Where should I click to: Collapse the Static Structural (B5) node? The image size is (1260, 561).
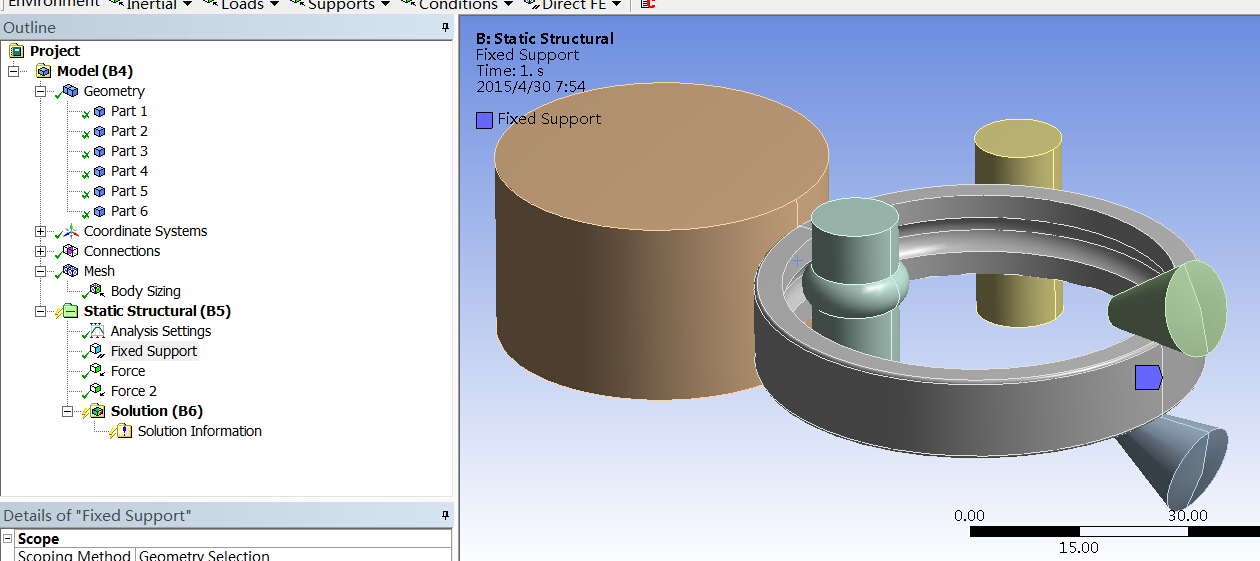[40, 311]
